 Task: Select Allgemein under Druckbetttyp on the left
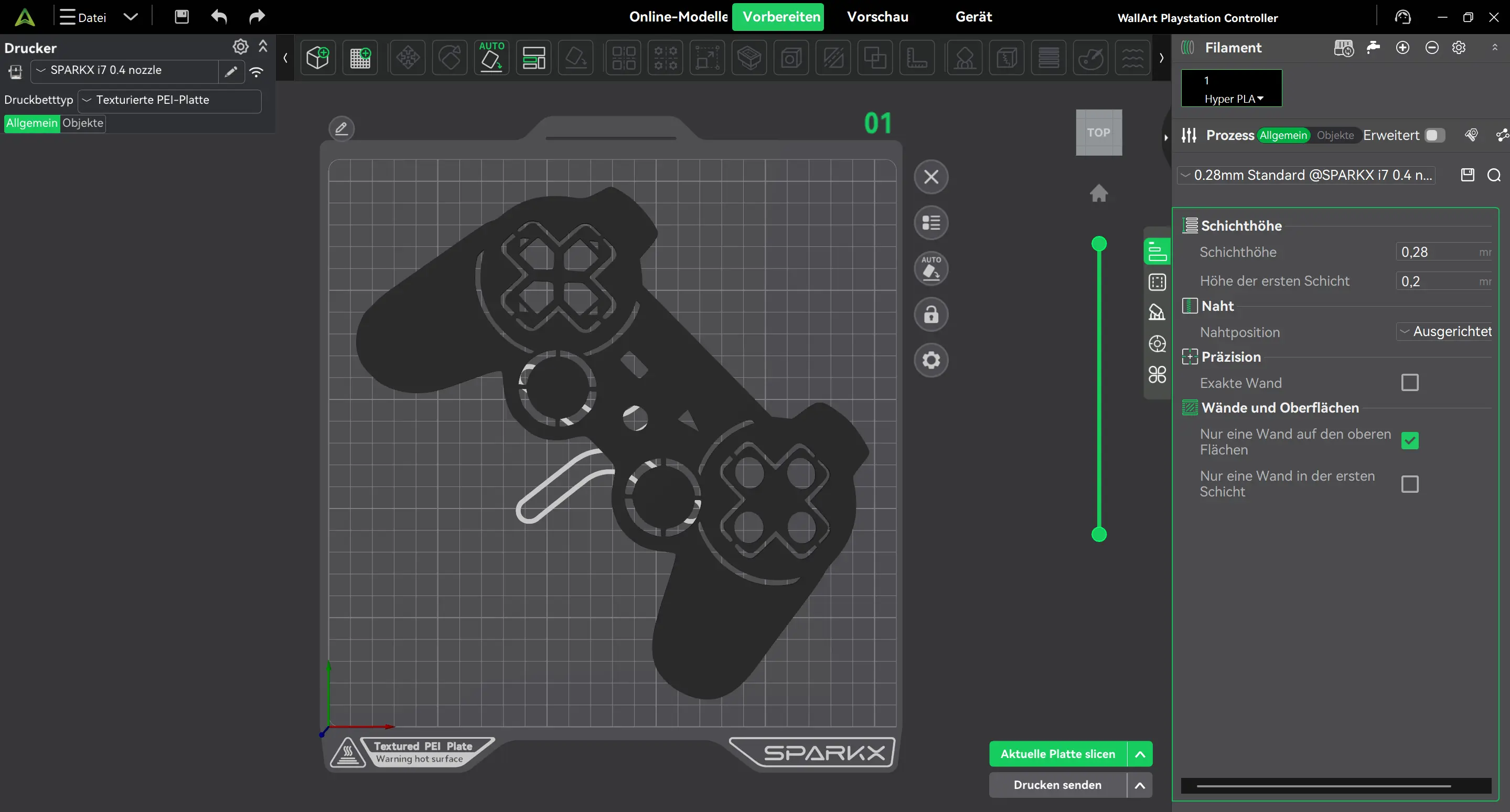(31, 123)
